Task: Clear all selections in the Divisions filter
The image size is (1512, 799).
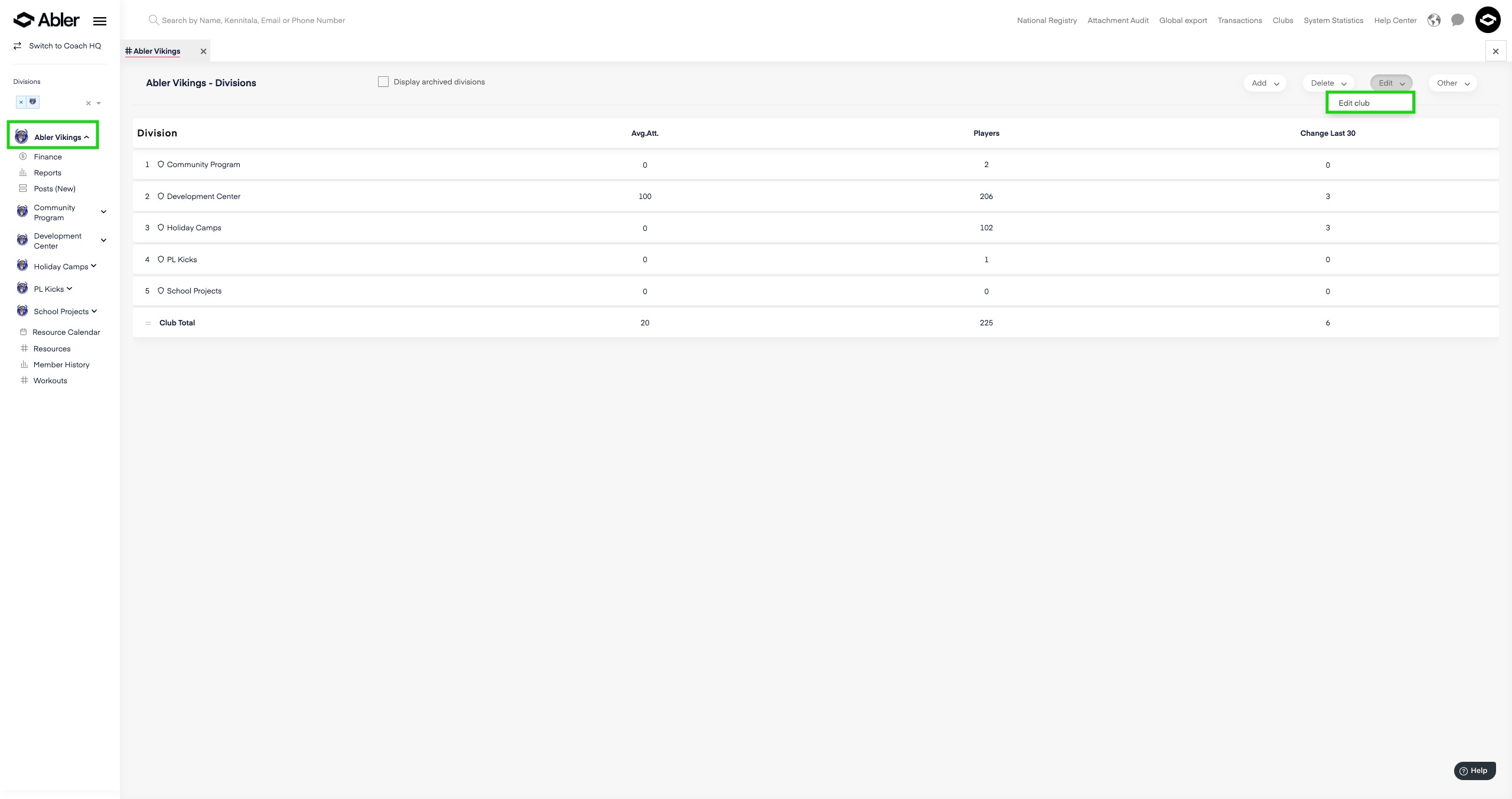Action: point(89,103)
